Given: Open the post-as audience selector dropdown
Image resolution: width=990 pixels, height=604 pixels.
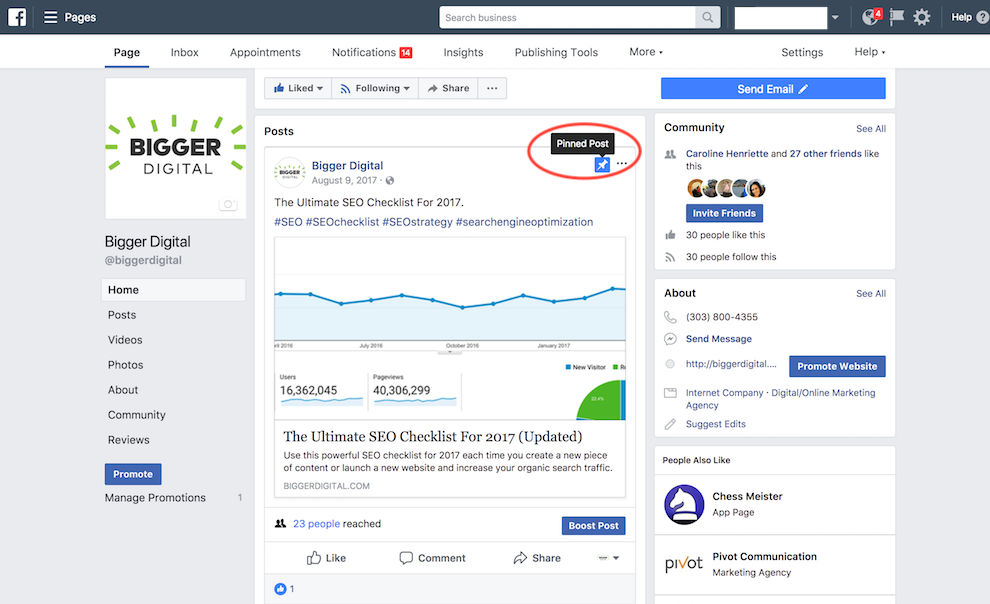Looking at the screenshot, I should 609,558.
